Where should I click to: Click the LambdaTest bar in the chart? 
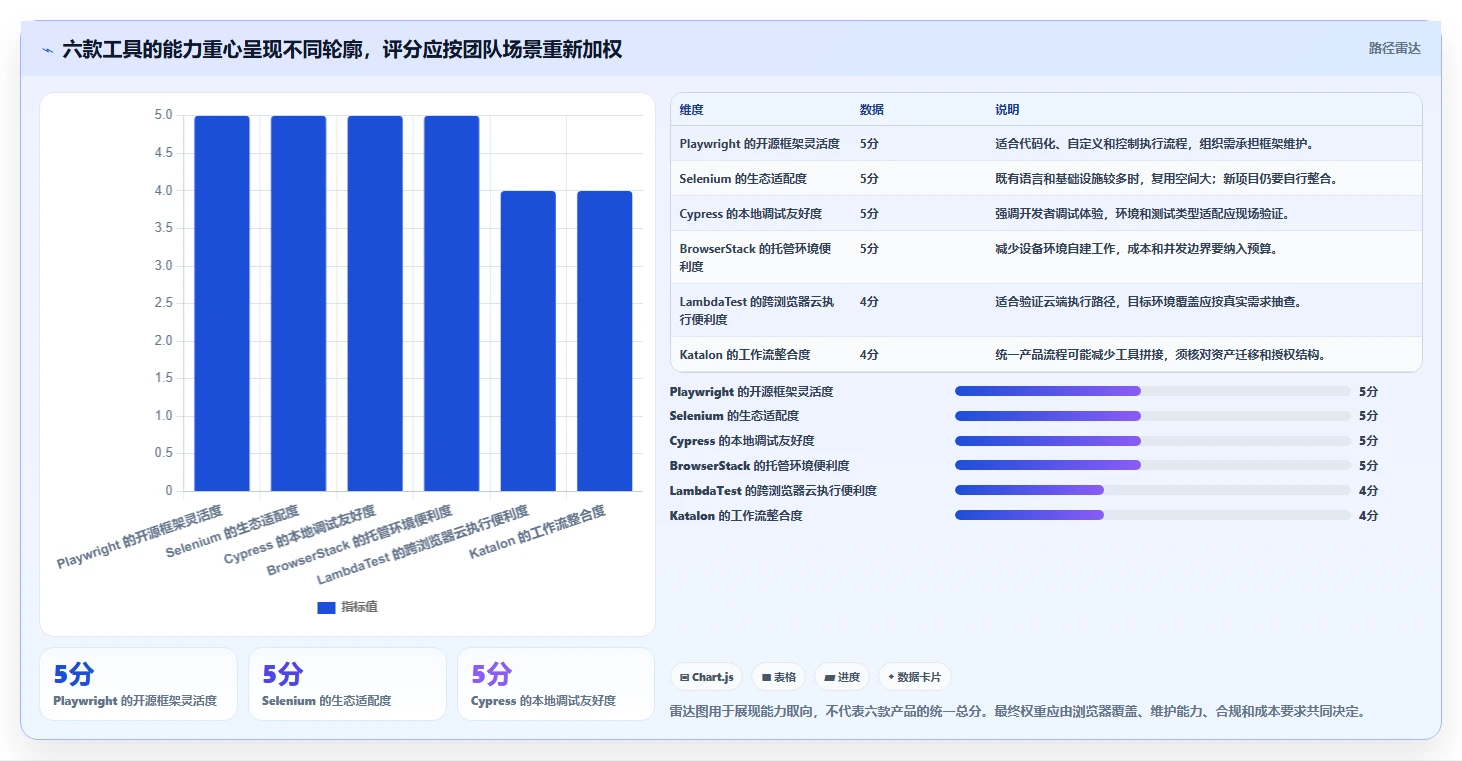click(x=528, y=341)
